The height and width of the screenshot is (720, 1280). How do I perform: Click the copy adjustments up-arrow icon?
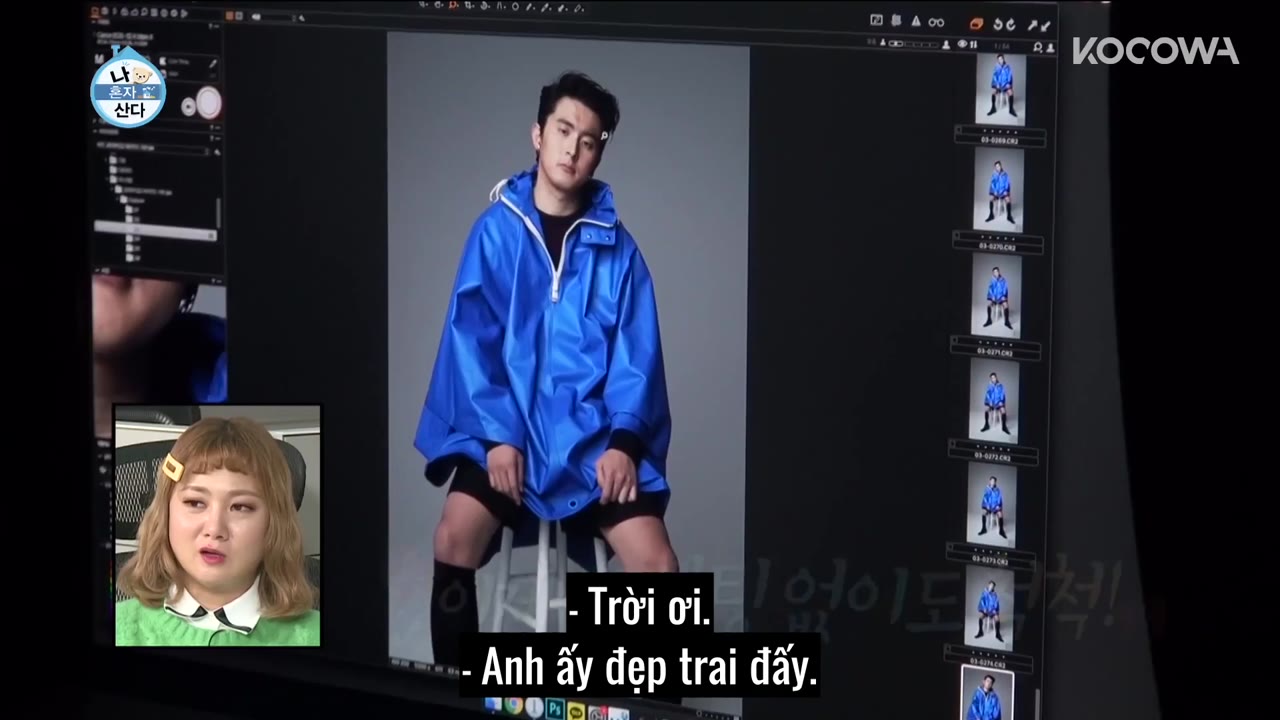coord(1032,25)
